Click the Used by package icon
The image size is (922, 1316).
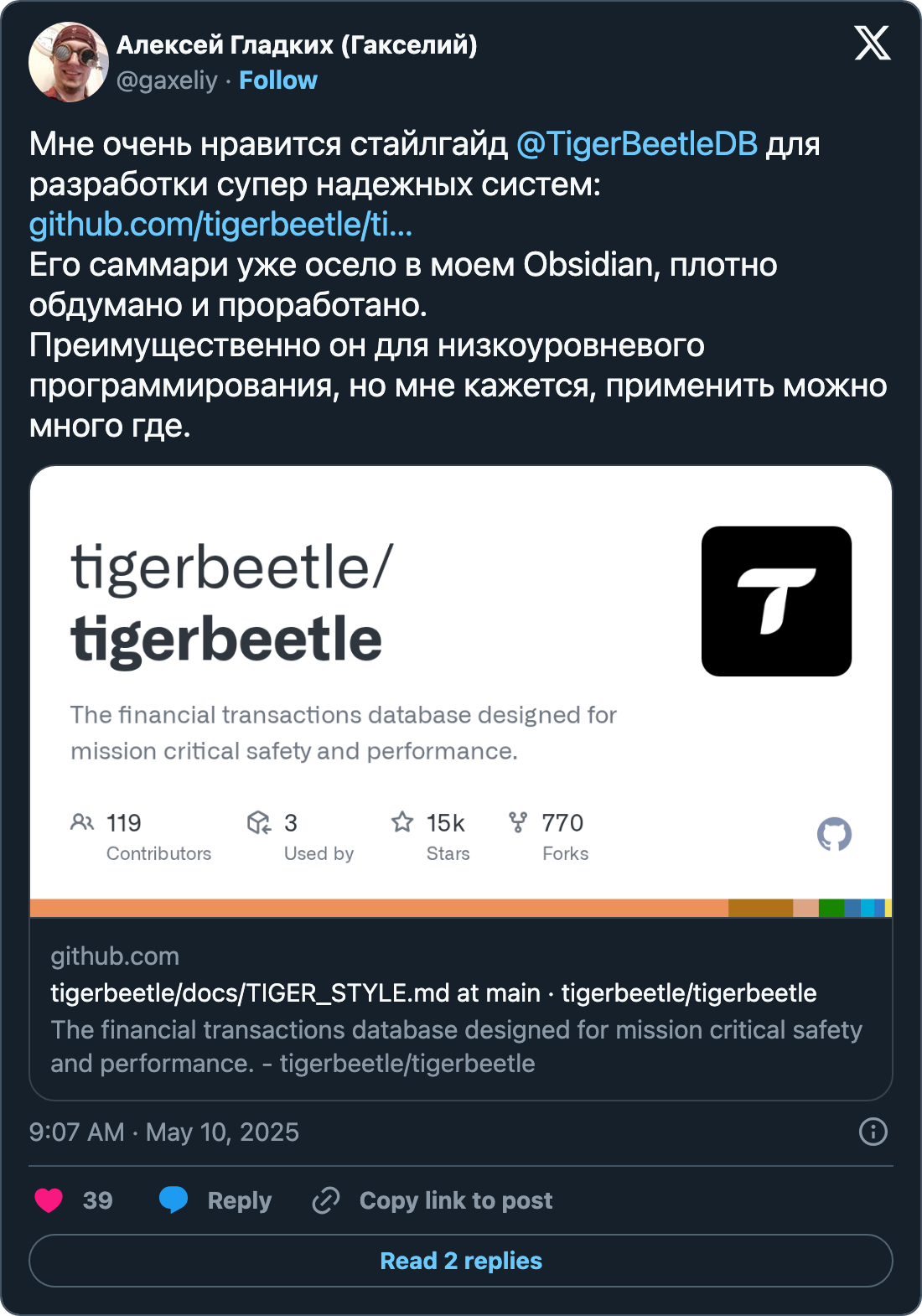pos(260,823)
